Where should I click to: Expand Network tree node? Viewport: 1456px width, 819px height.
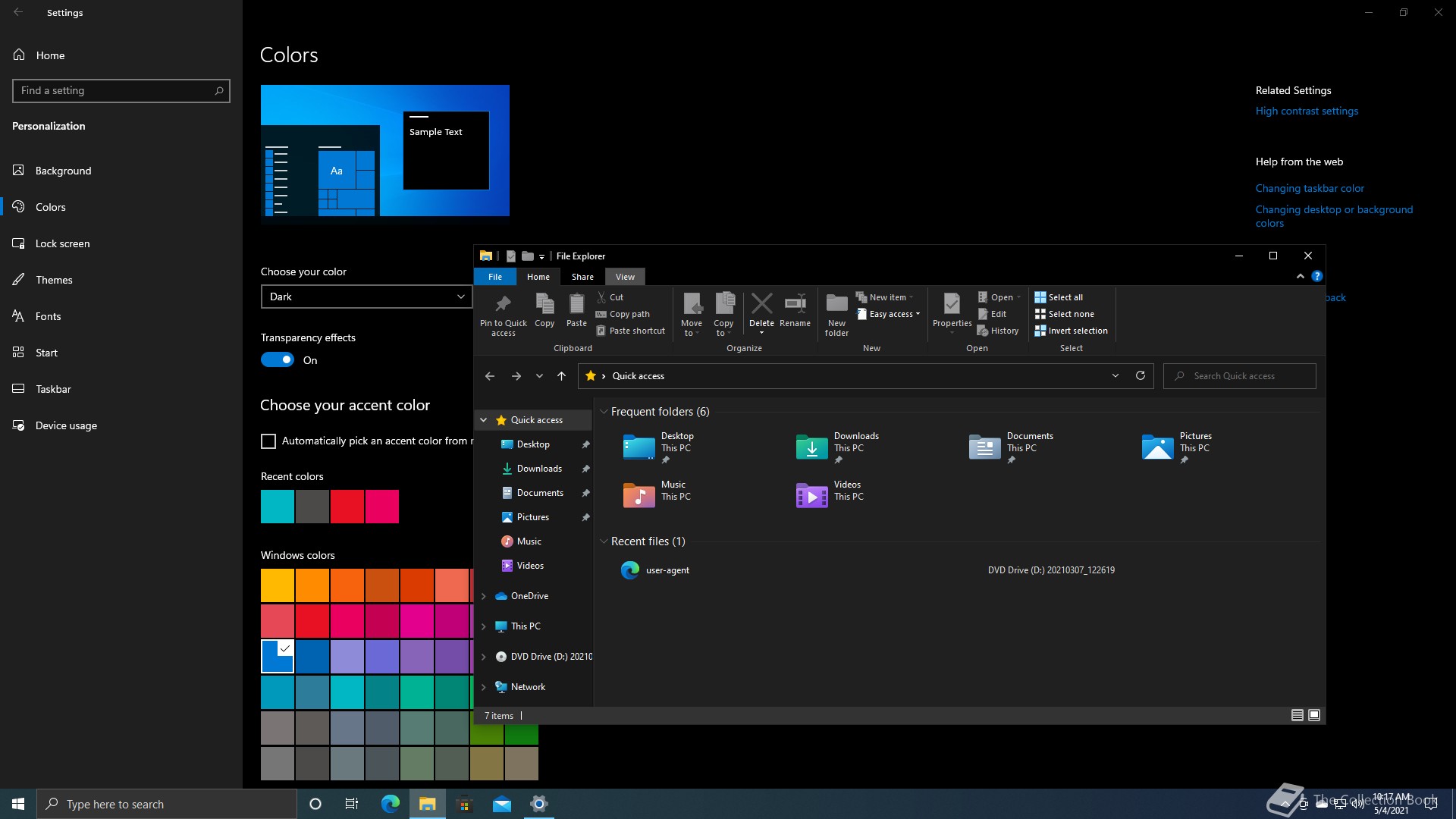(483, 687)
